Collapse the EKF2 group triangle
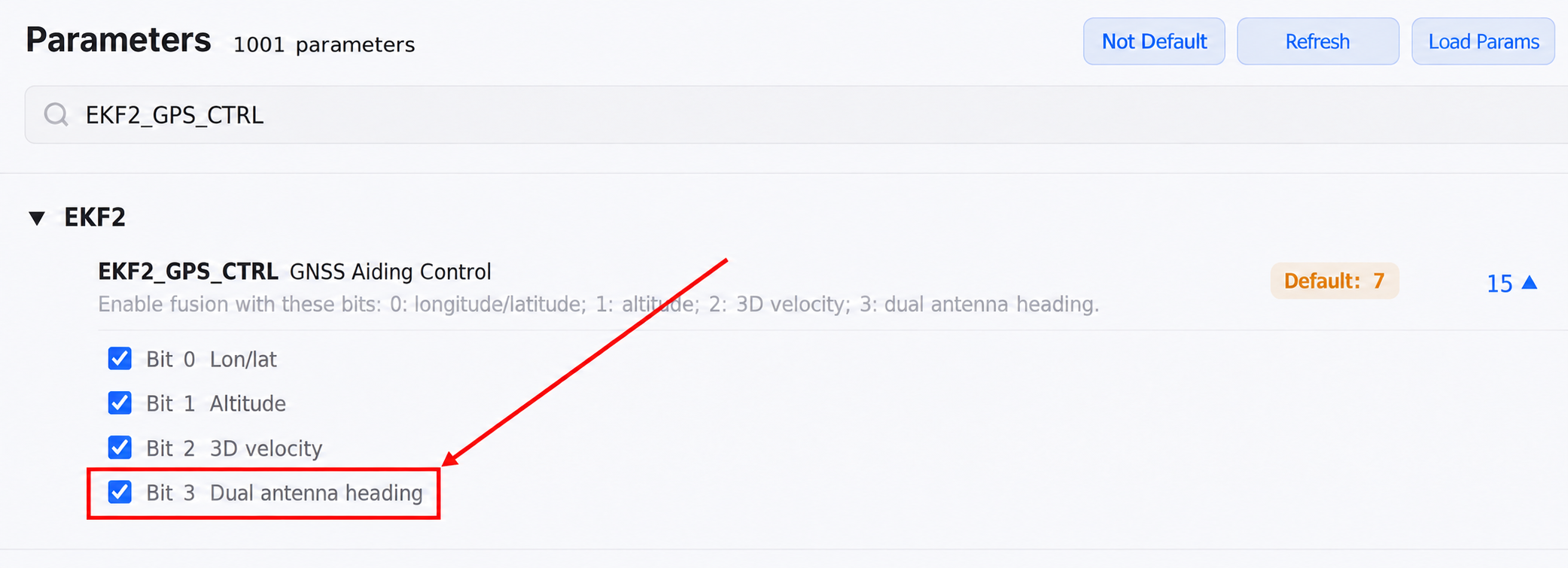Image resolution: width=1568 pixels, height=568 pixels. coord(37,218)
